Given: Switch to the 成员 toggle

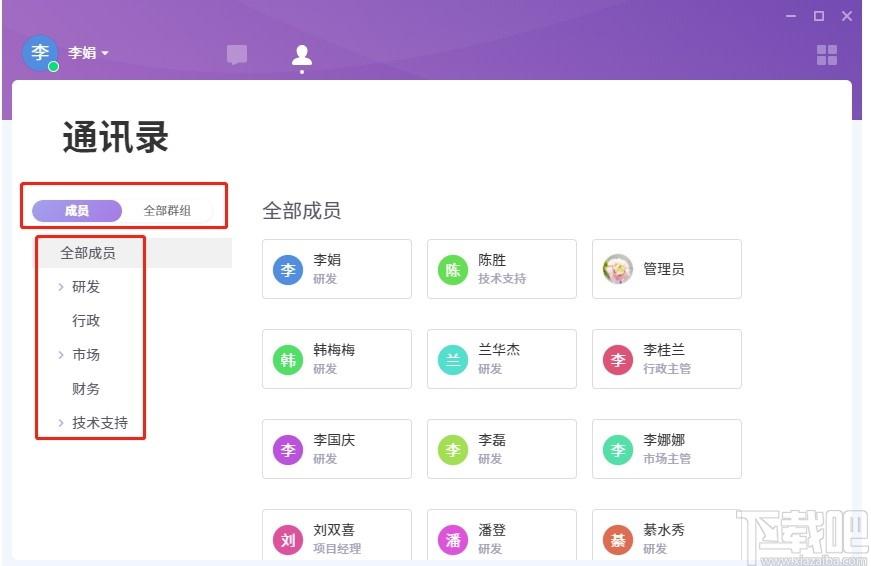Looking at the screenshot, I should [77, 211].
